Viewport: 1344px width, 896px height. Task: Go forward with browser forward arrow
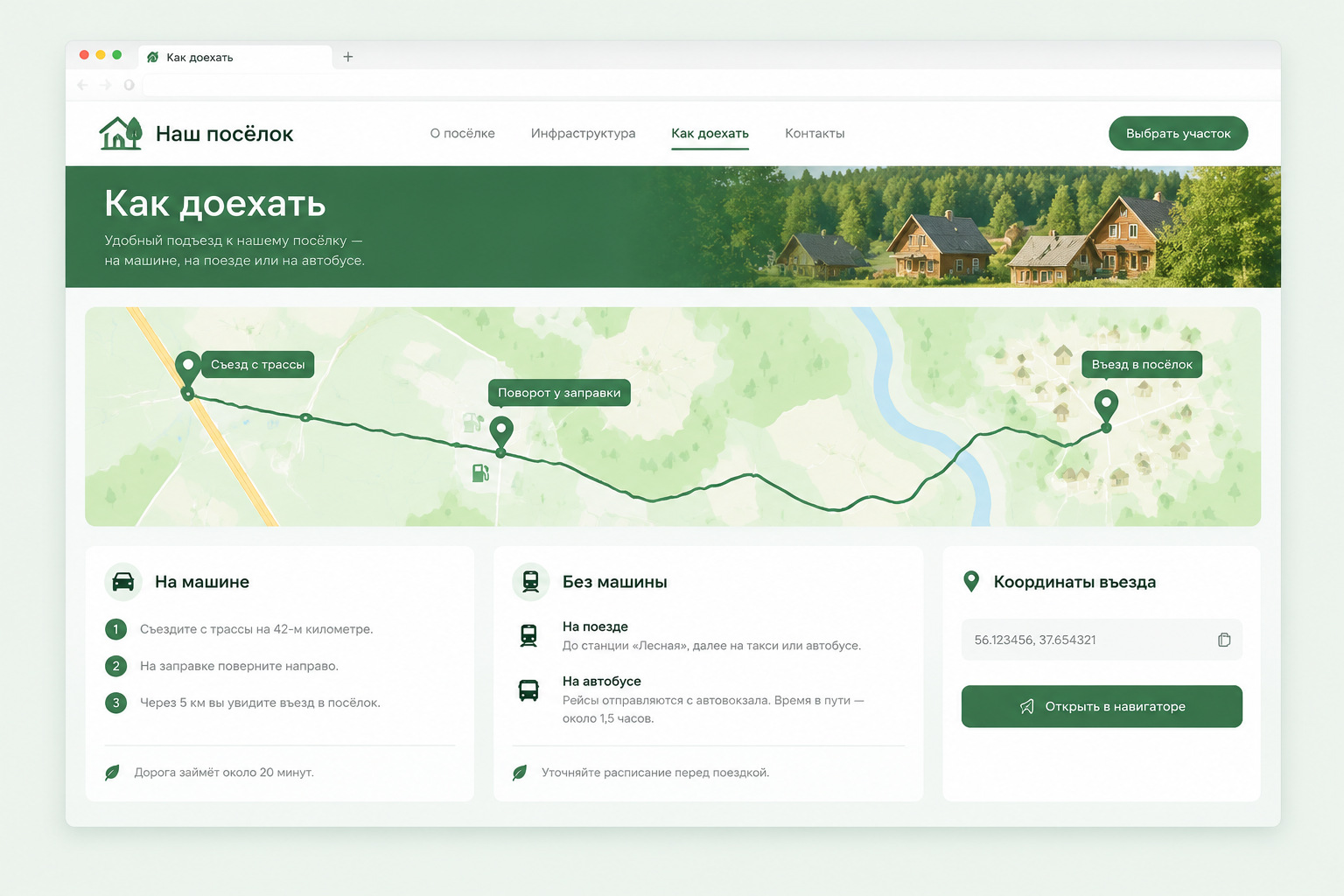[106, 85]
